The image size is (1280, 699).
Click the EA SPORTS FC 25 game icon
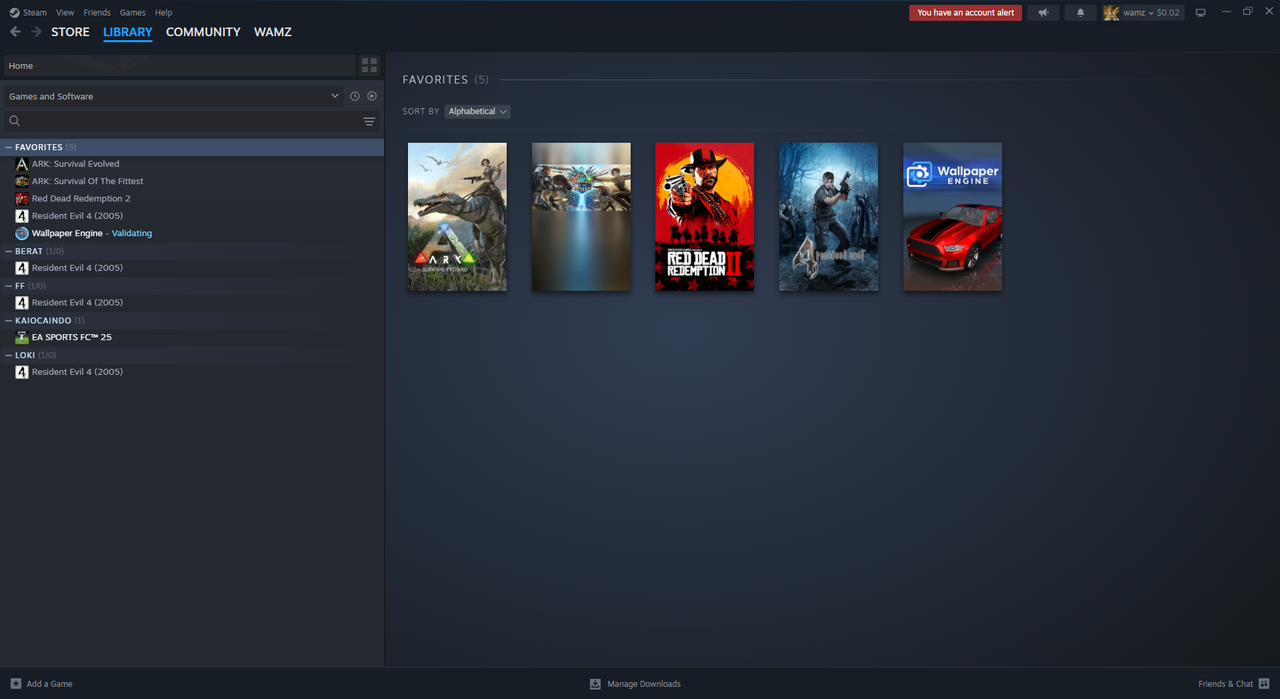pos(22,337)
